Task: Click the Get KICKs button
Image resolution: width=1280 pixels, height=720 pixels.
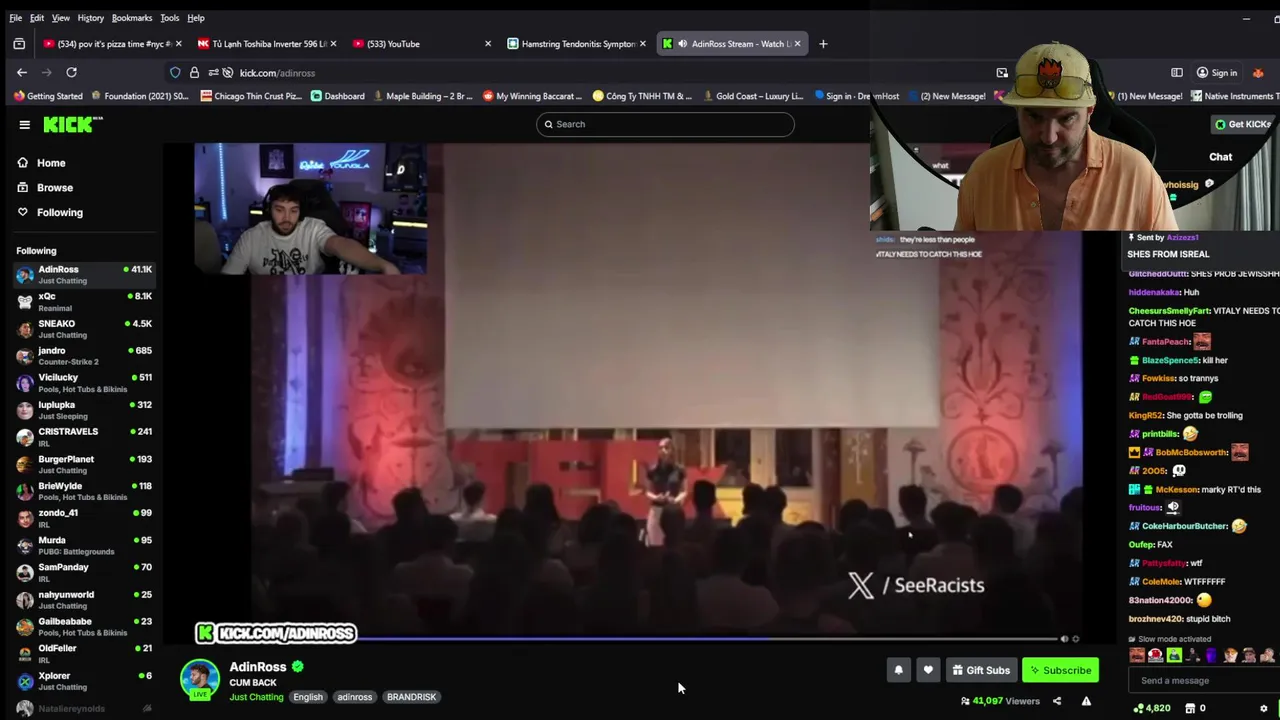Action: click(x=1243, y=124)
